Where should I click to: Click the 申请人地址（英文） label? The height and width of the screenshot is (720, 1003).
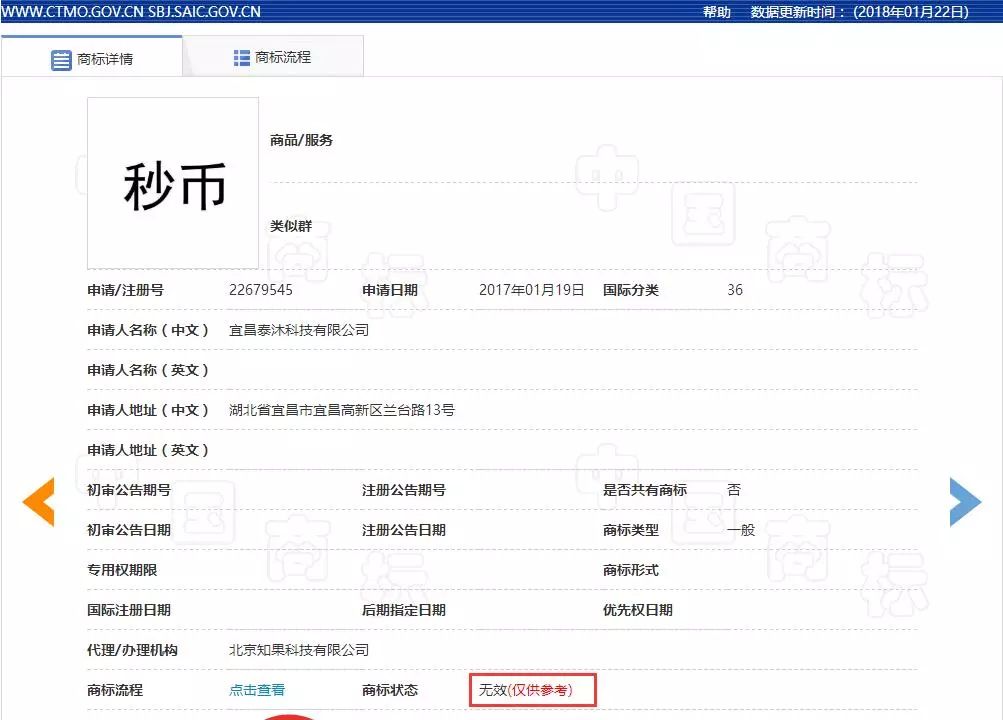[148, 450]
